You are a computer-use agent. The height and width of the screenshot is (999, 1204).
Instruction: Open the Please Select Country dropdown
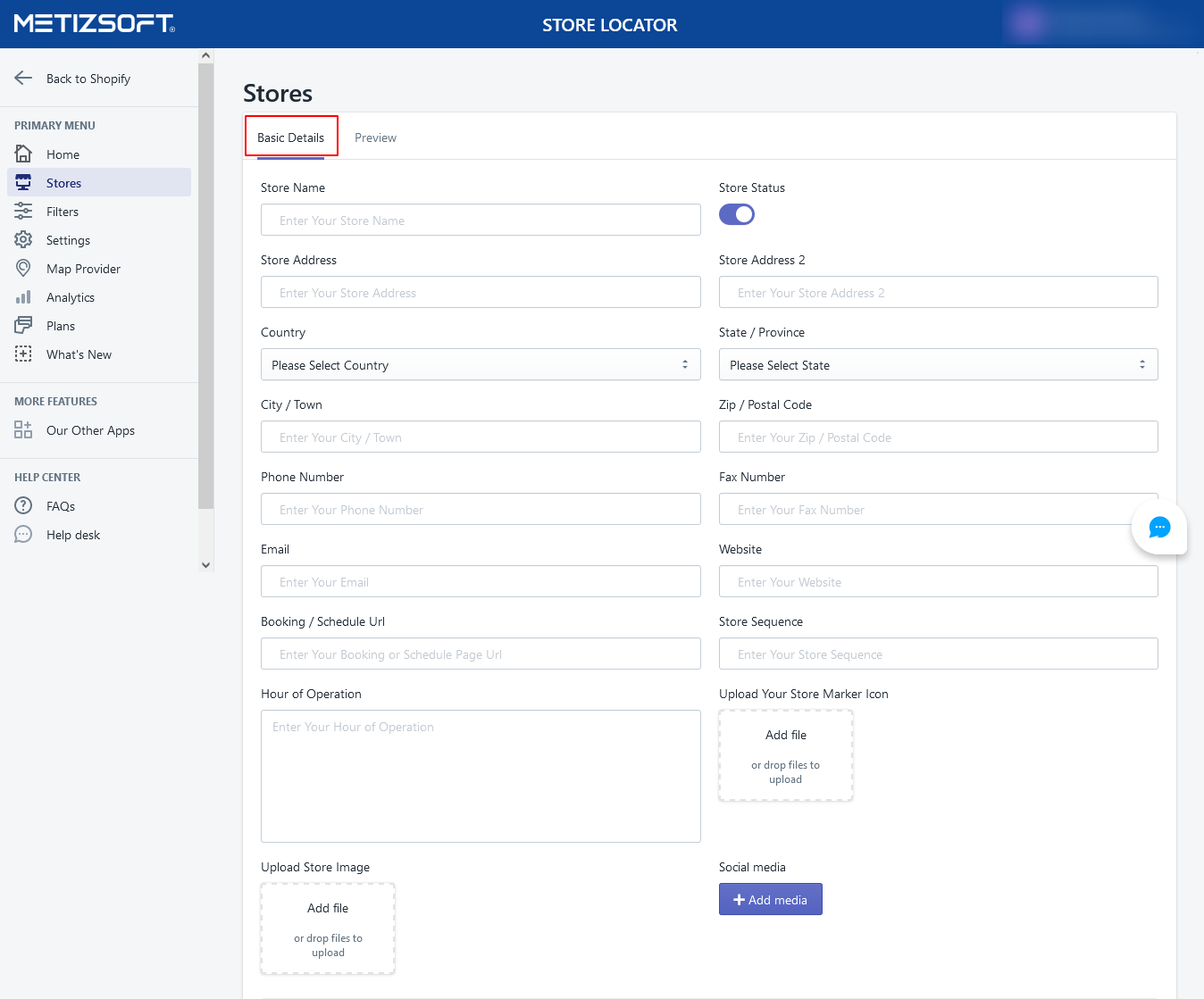(x=481, y=365)
